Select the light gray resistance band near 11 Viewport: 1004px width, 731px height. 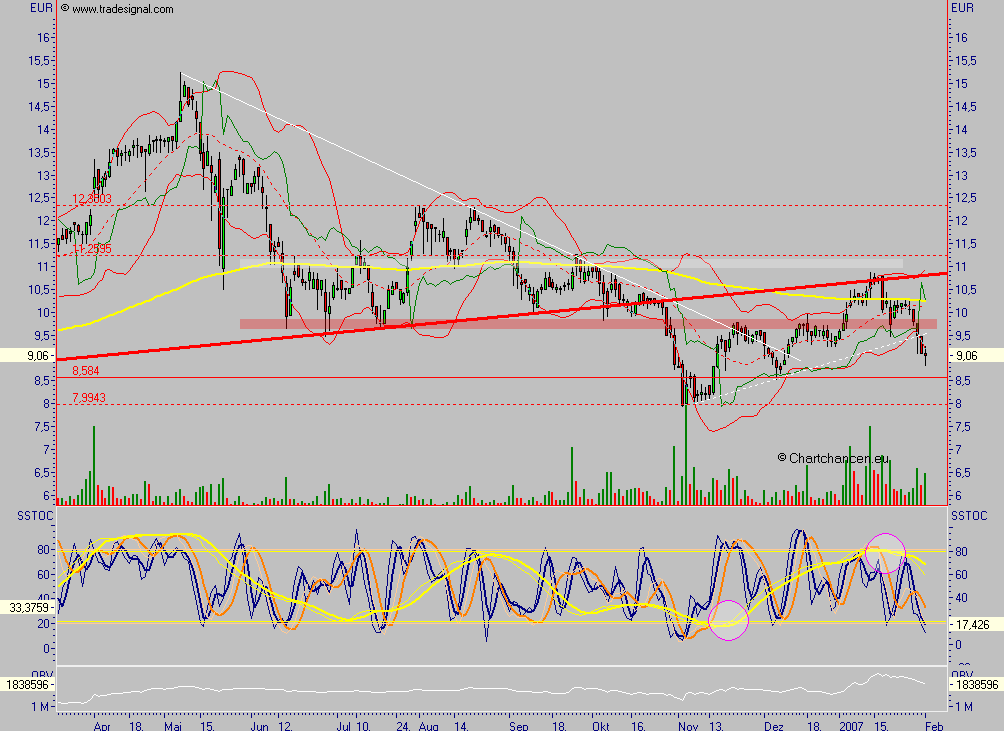coord(571,263)
